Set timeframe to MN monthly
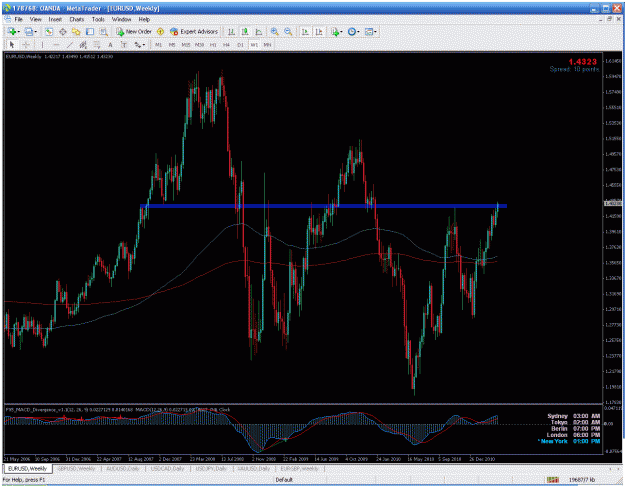The image size is (625, 486). pos(267,45)
